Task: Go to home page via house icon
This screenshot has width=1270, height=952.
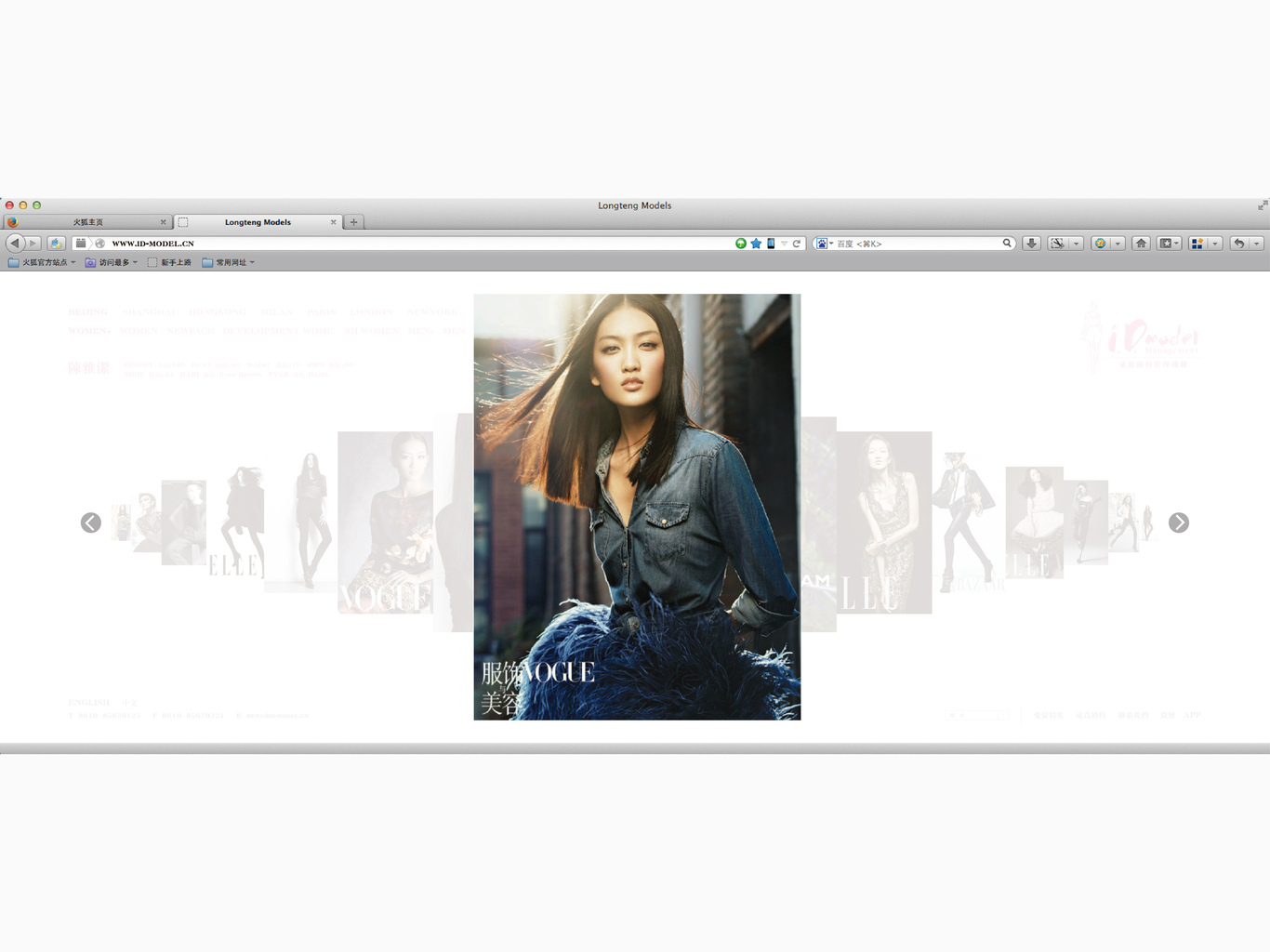Action: [x=1141, y=244]
